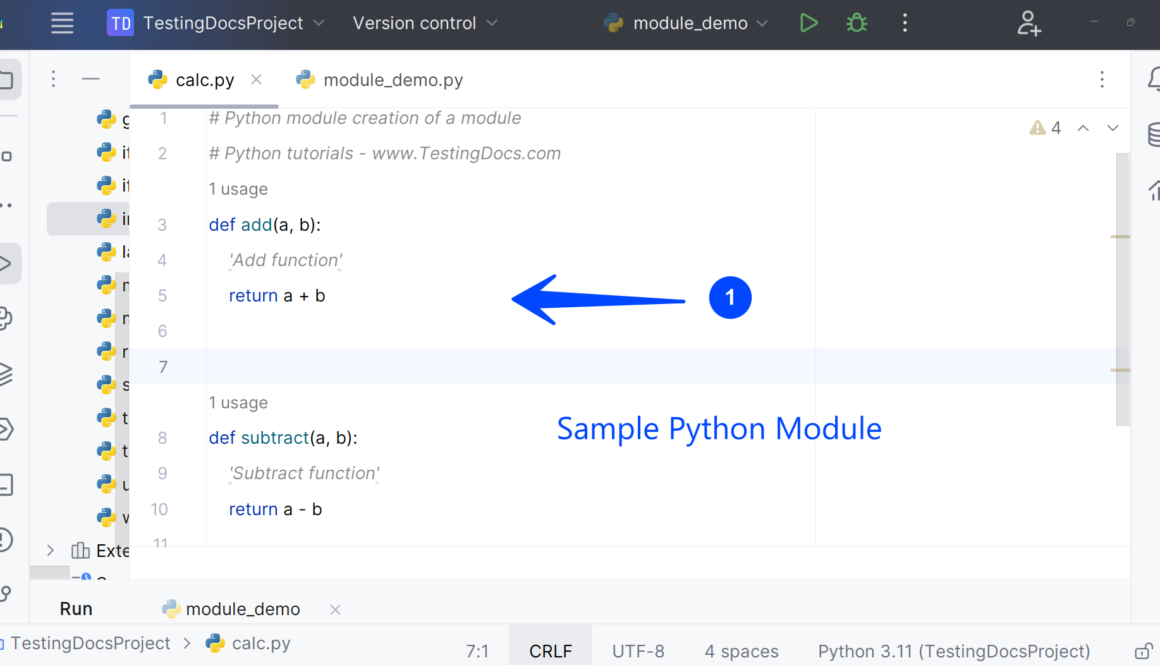The image size is (1160, 665).
Task: Click the editor vertical scrollbar
Action: pos(1122,290)
